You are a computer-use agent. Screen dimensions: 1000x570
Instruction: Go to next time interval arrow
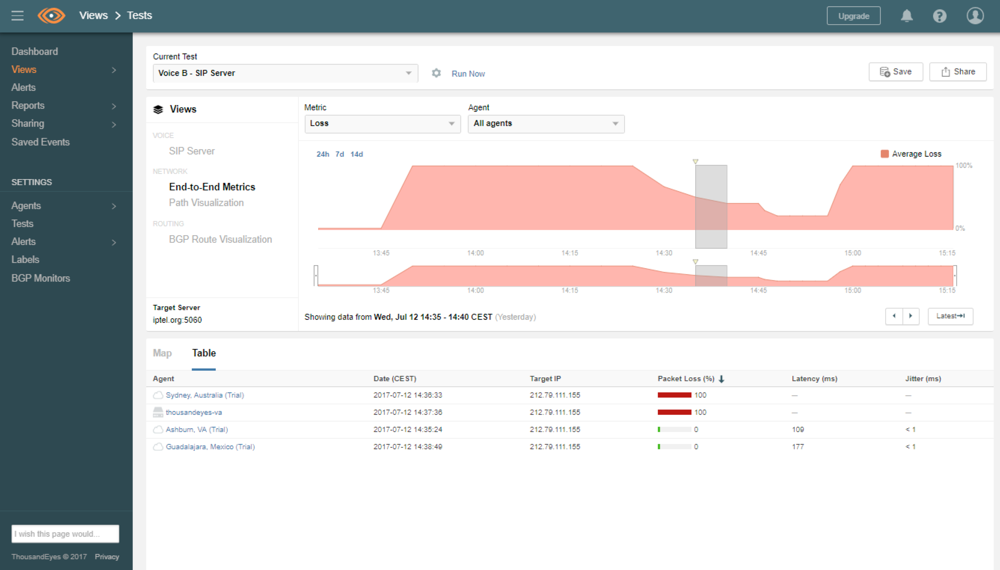(x=911, y=316)
